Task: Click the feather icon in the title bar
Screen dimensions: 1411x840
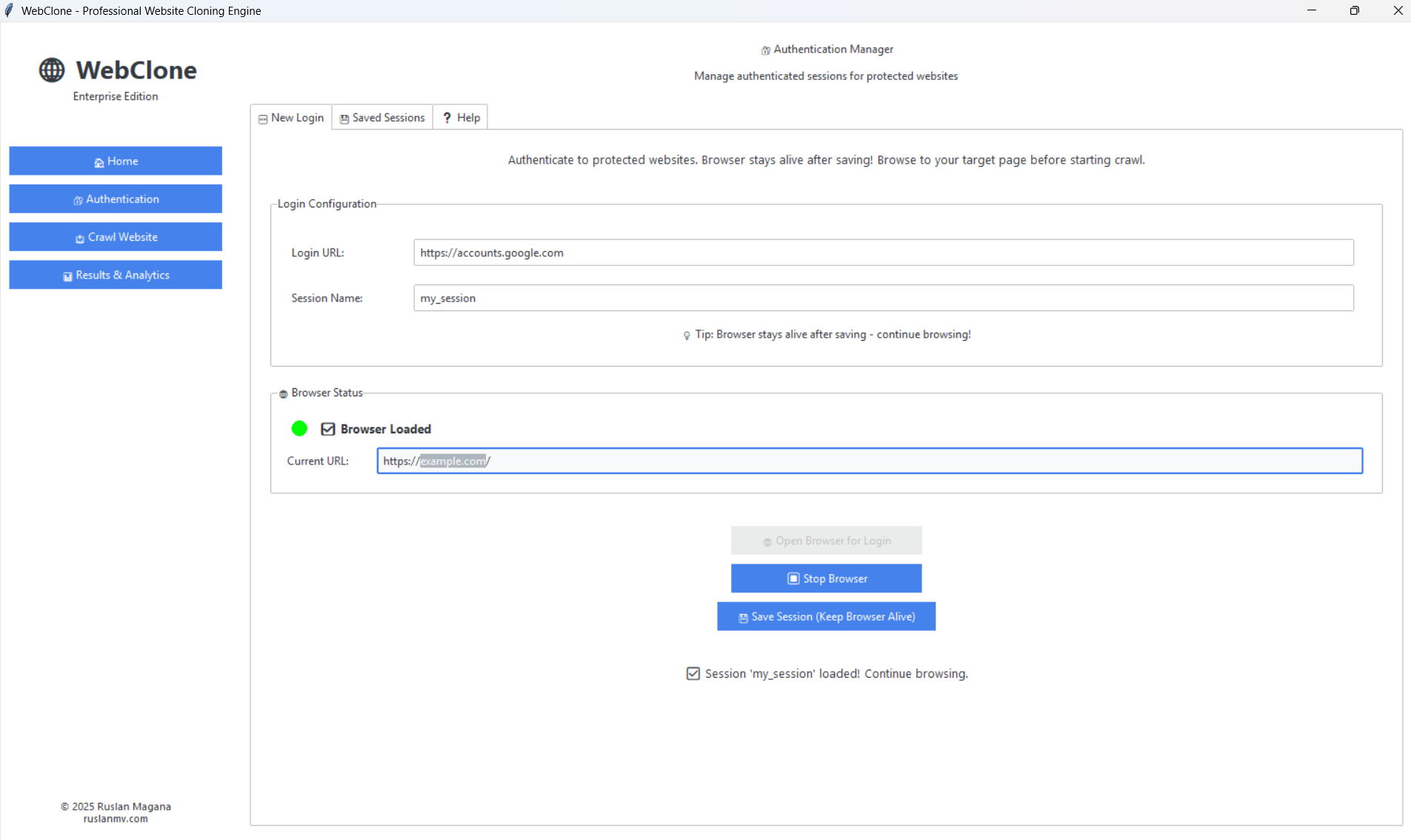Action: tap(9, 10)
